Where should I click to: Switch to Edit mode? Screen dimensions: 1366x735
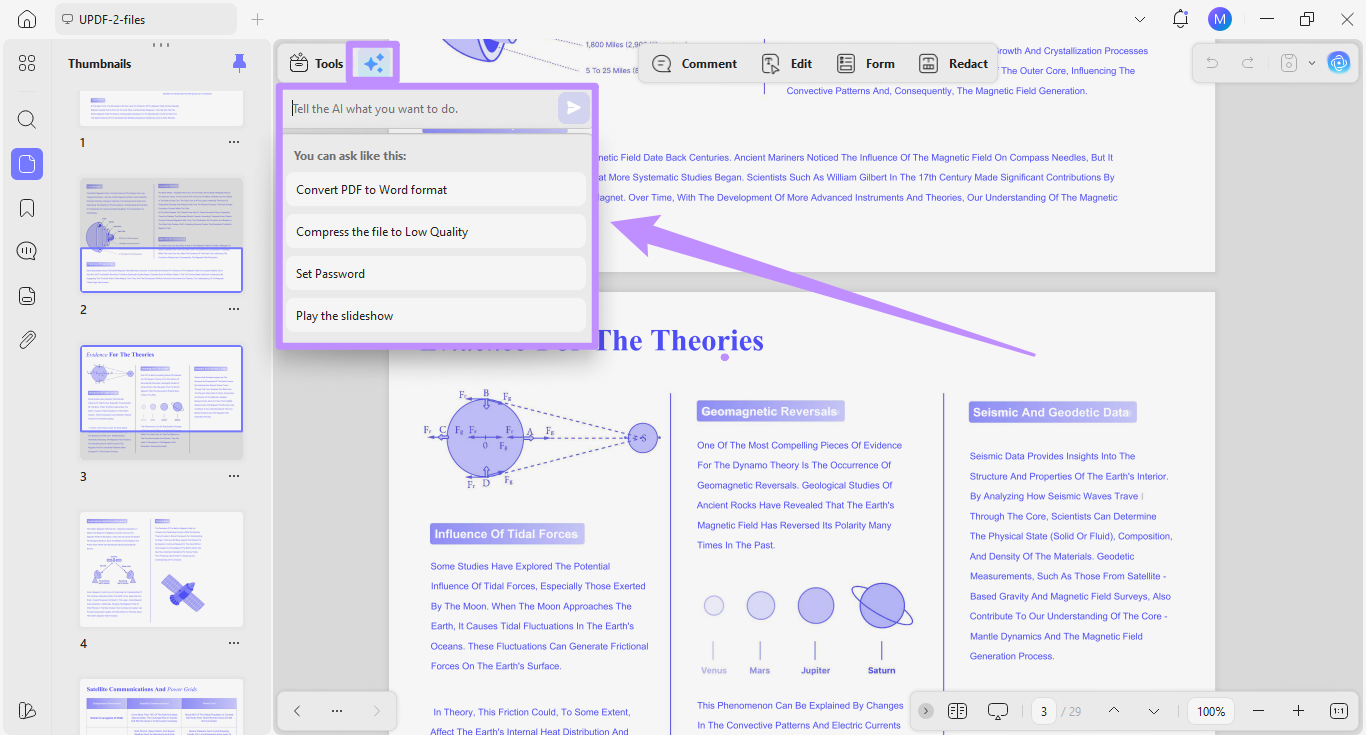(787, 63)
